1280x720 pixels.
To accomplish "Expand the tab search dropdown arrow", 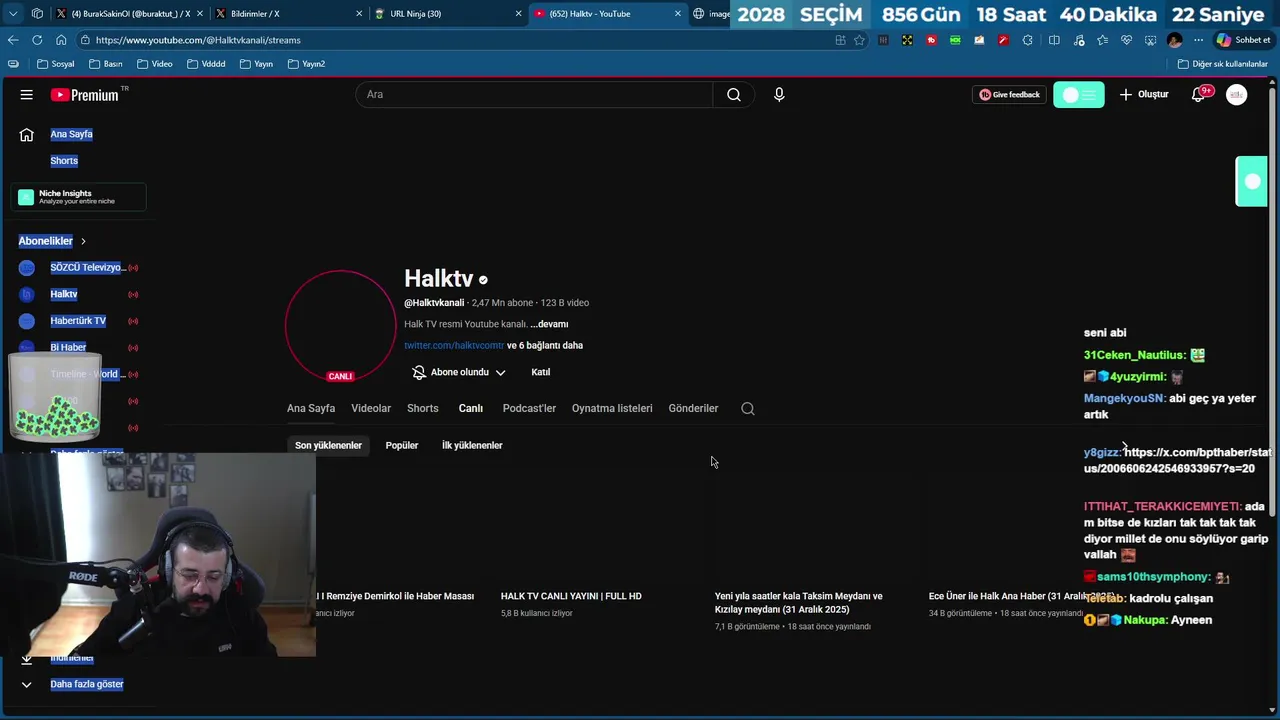I will point(13,14).
